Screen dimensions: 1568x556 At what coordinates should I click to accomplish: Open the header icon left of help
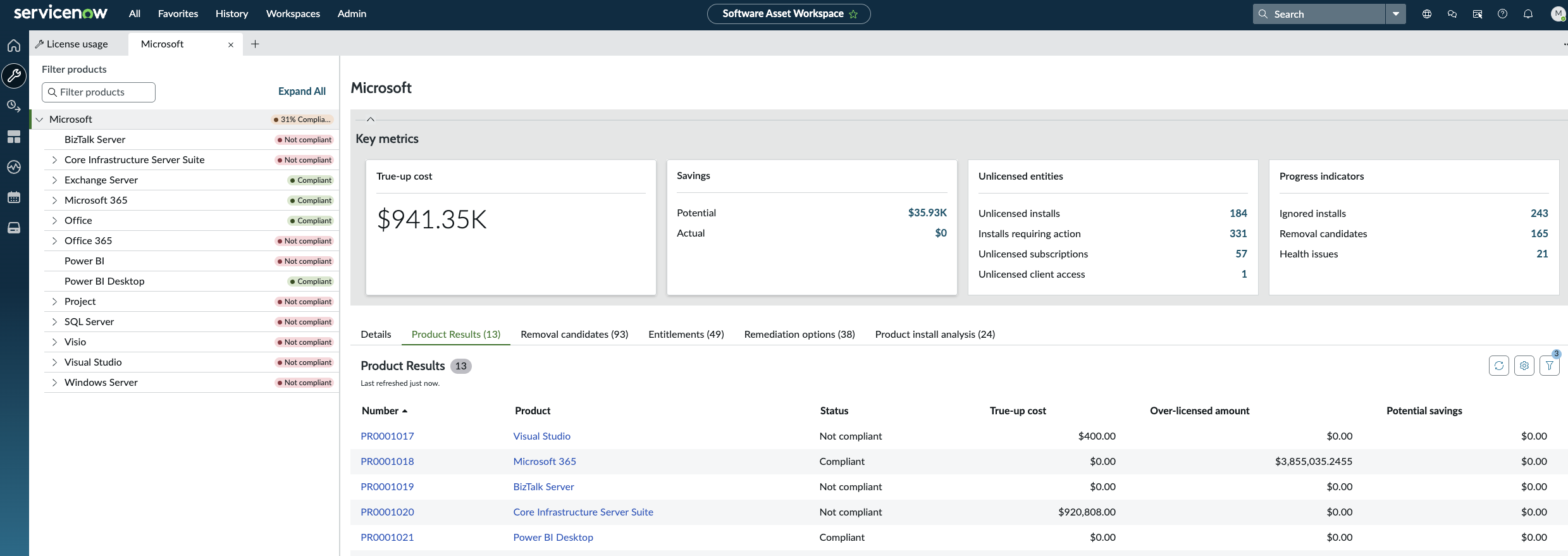point(1478,14)
